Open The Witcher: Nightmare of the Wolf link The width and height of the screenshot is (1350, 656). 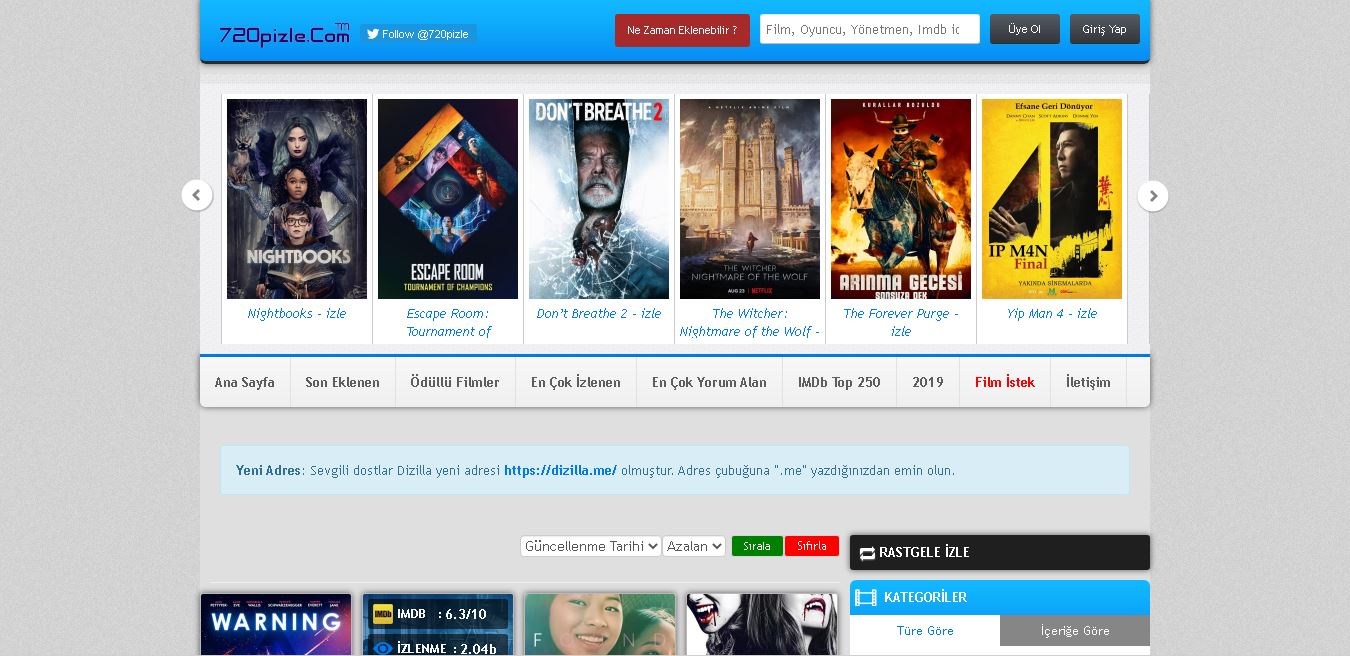(750, 322)
